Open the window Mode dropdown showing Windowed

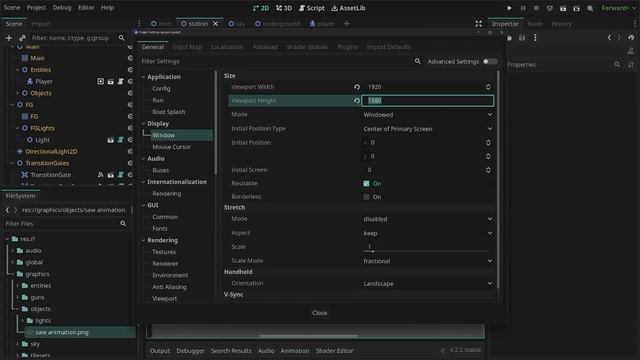(427, 115)
